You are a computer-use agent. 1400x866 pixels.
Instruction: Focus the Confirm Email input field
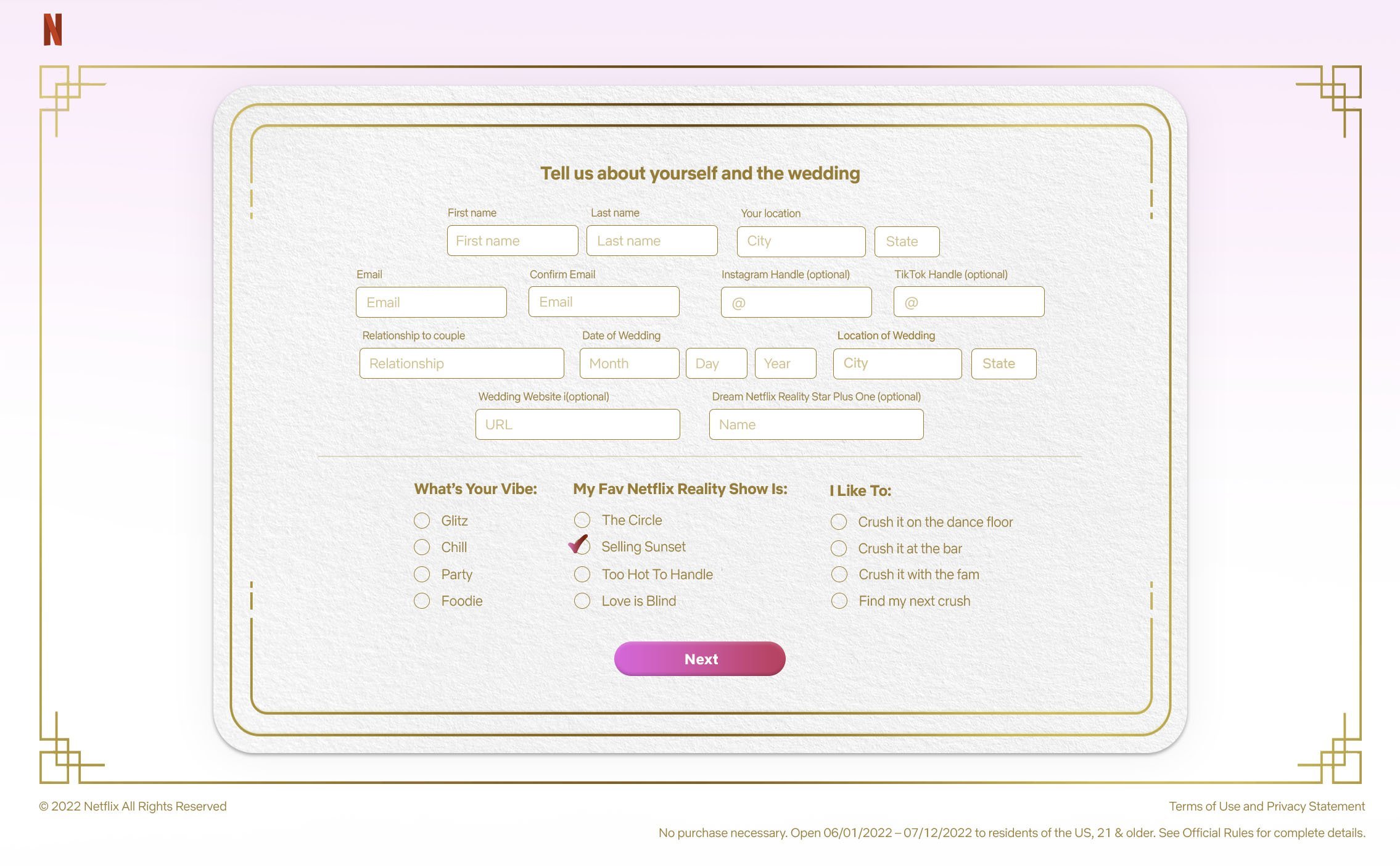click(x=604, y=302)
